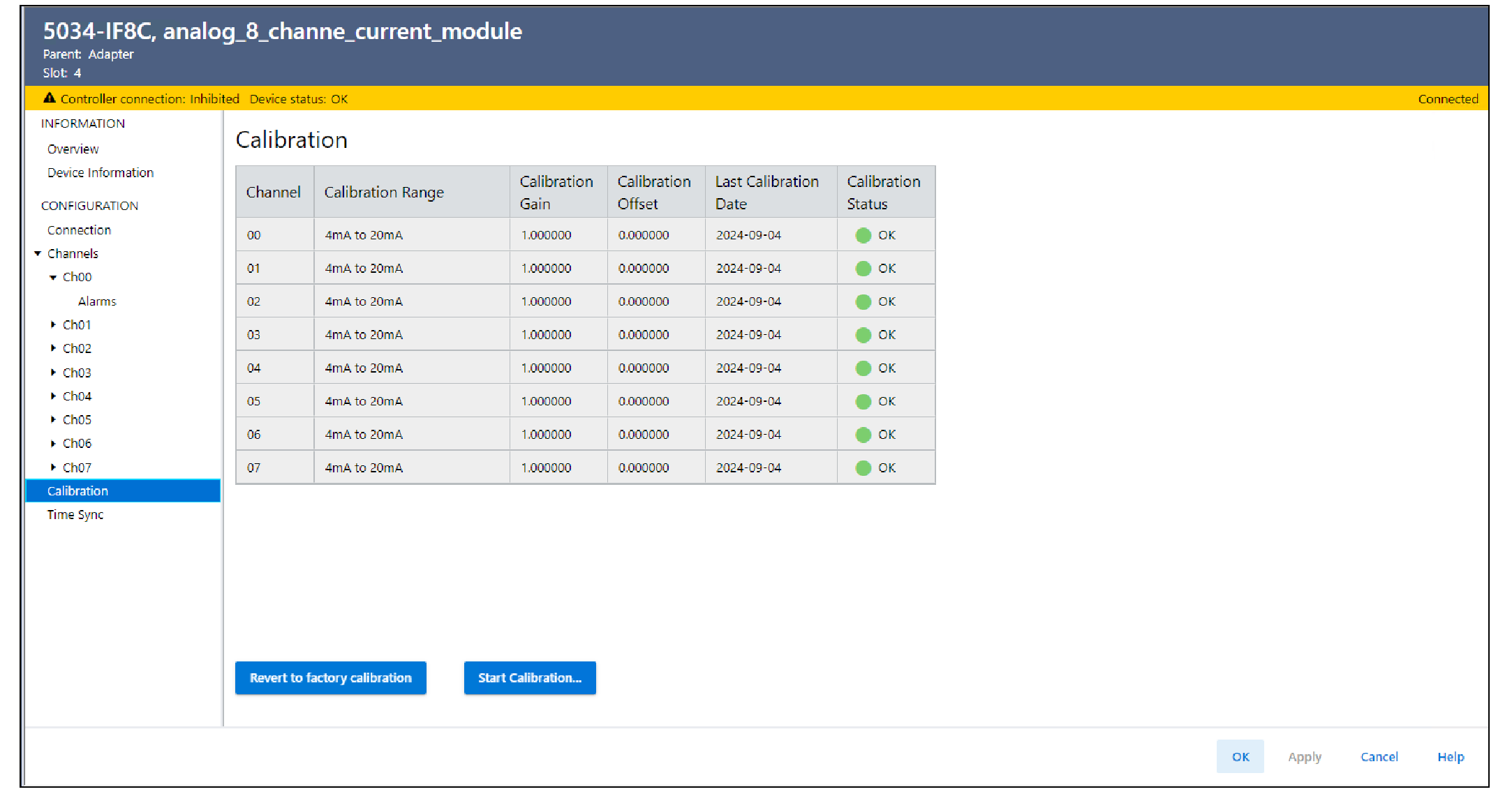Expand the Ch06 tree arrow
Screen dimensions: 1512x794
(53, 443)
